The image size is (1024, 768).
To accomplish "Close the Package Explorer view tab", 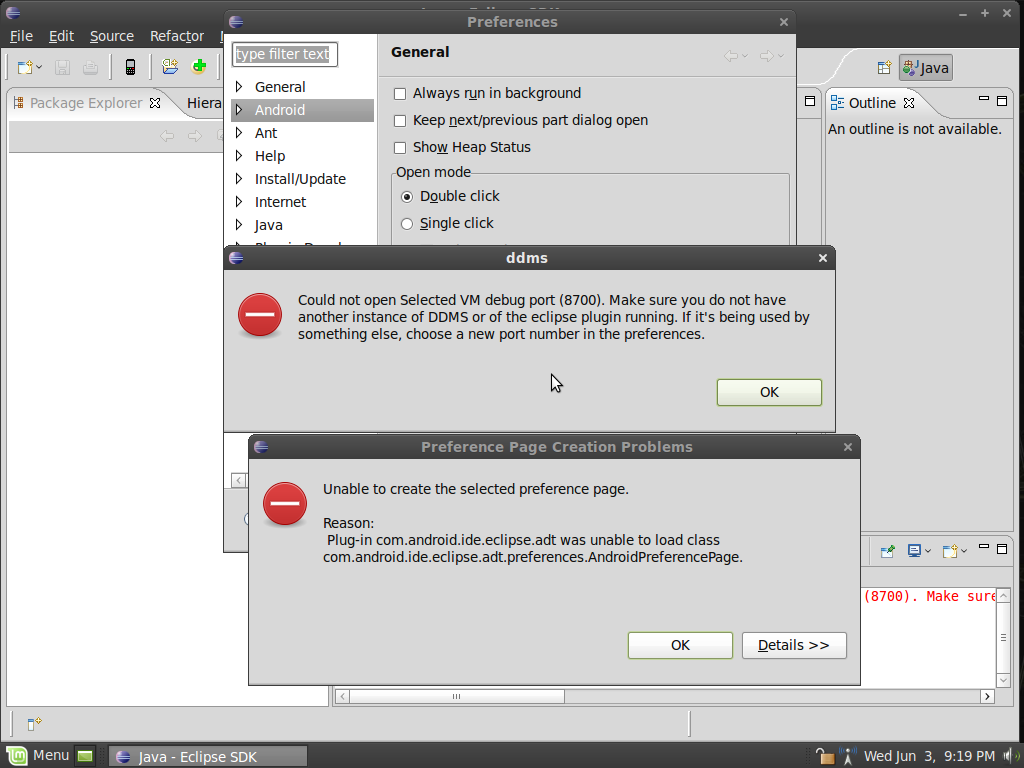I will [155, 103].
